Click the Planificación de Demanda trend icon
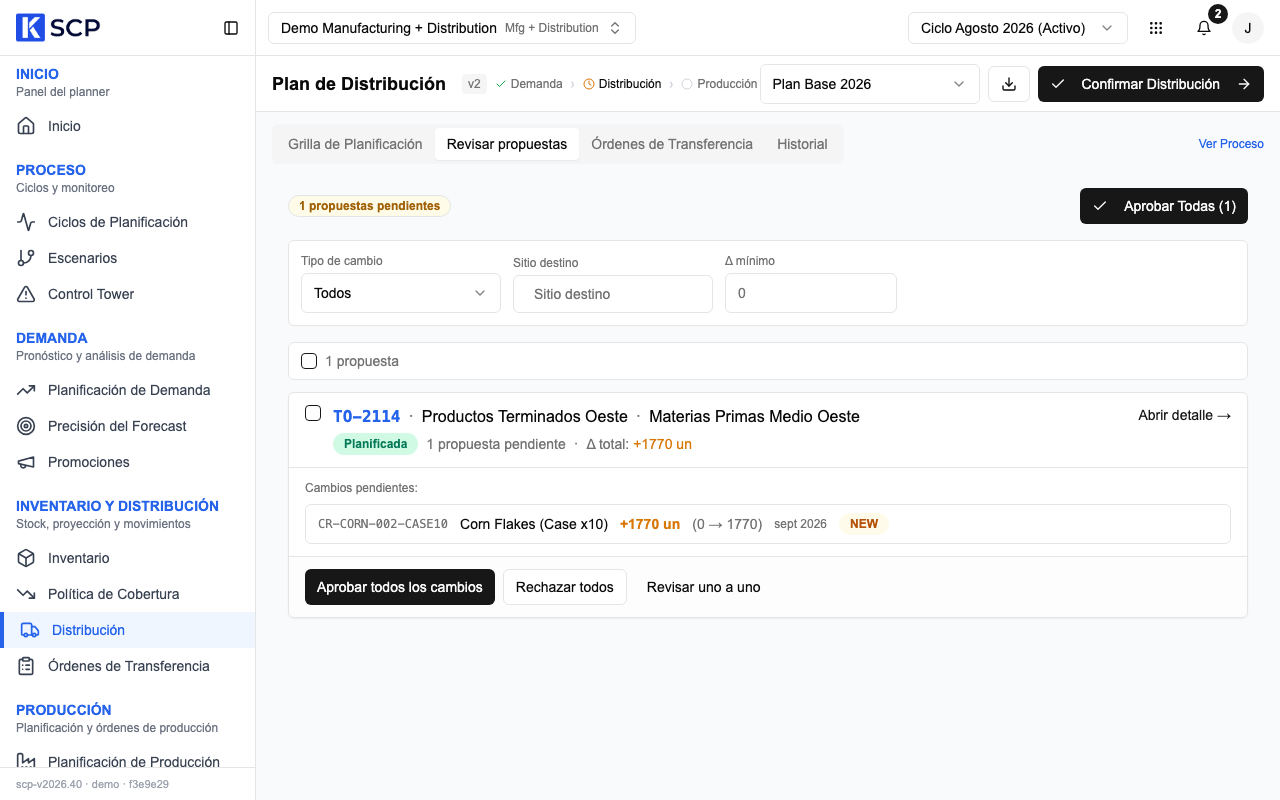The image size is (1280, 800). coord(27,390)
